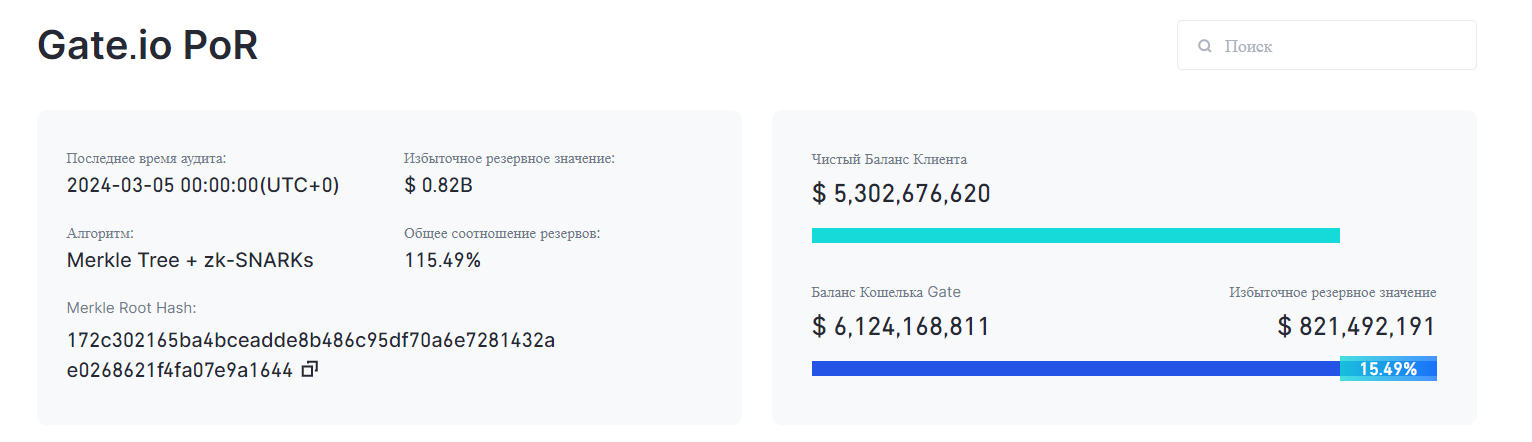Select the Merkle Root Hash string

pos(311,355)
